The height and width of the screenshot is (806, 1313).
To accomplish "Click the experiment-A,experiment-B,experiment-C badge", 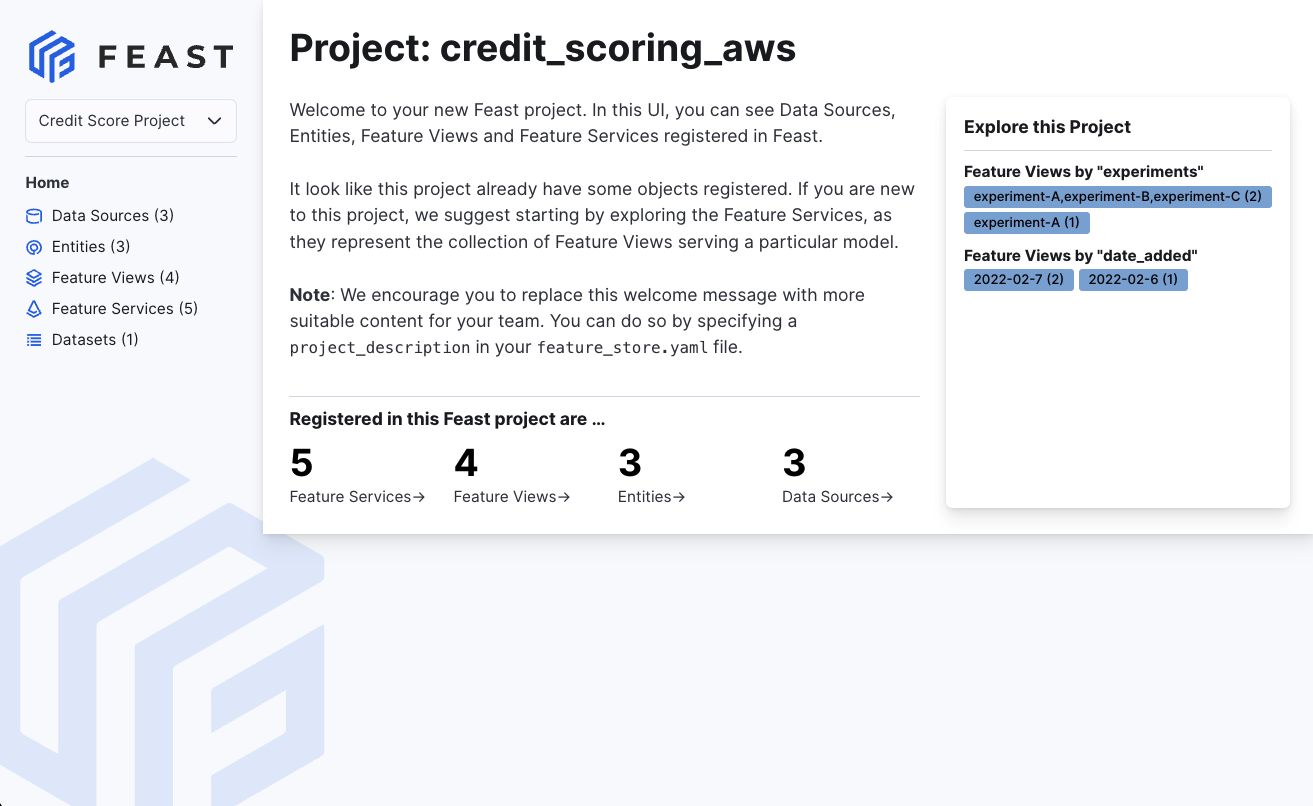I will (1117, 196).
